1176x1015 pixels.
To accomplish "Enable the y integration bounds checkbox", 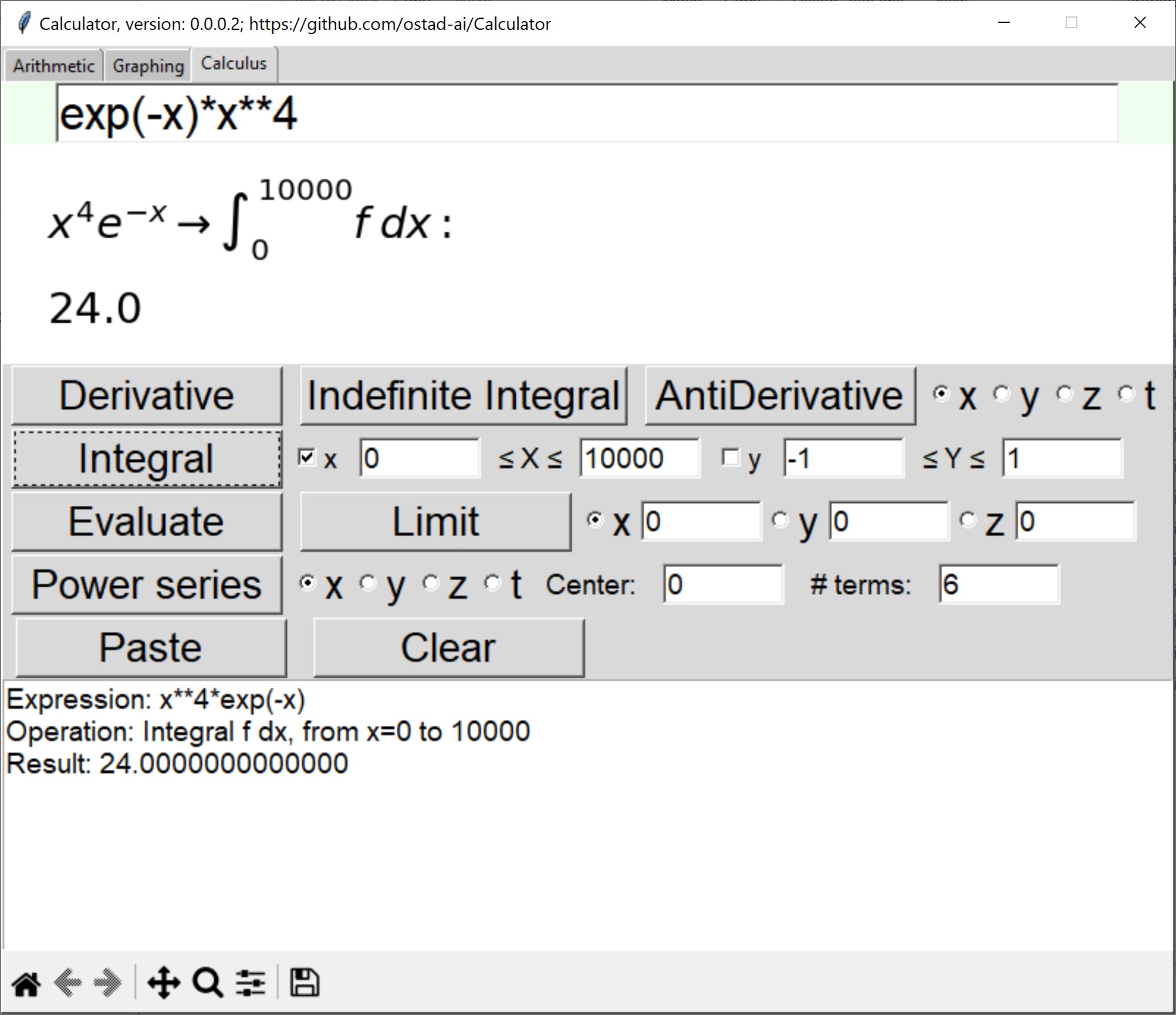I will point(730,457).
